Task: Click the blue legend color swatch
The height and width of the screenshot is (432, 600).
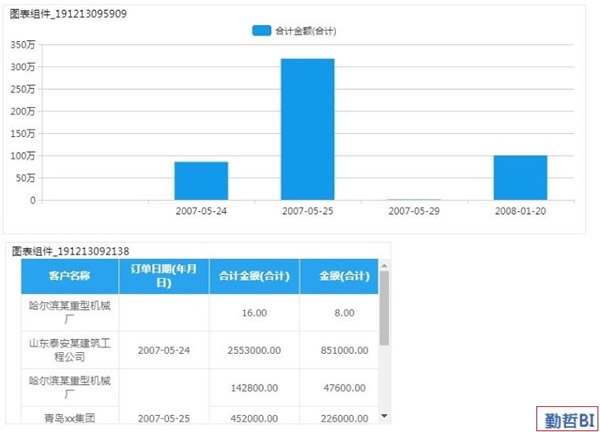Action: pyautogui.click(x=261, y=31)
